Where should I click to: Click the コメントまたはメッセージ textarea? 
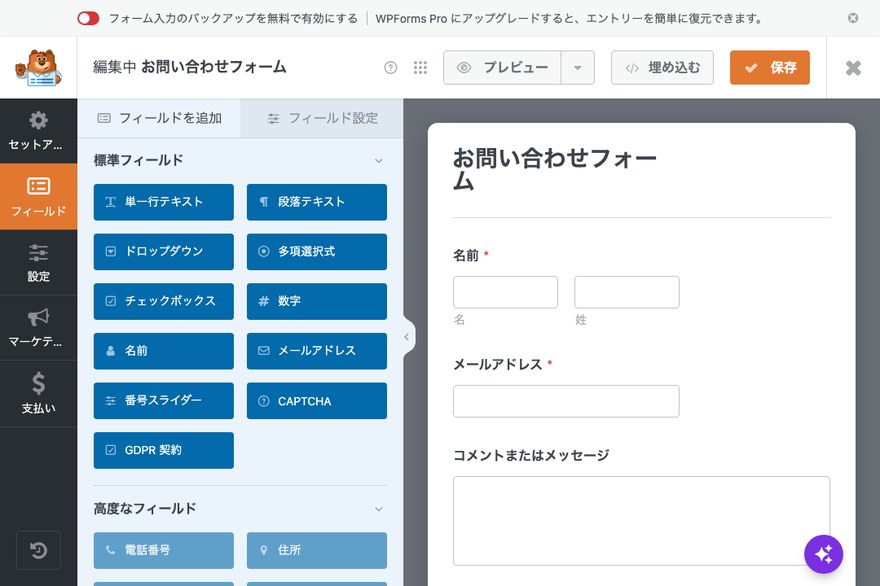point(641,520)
